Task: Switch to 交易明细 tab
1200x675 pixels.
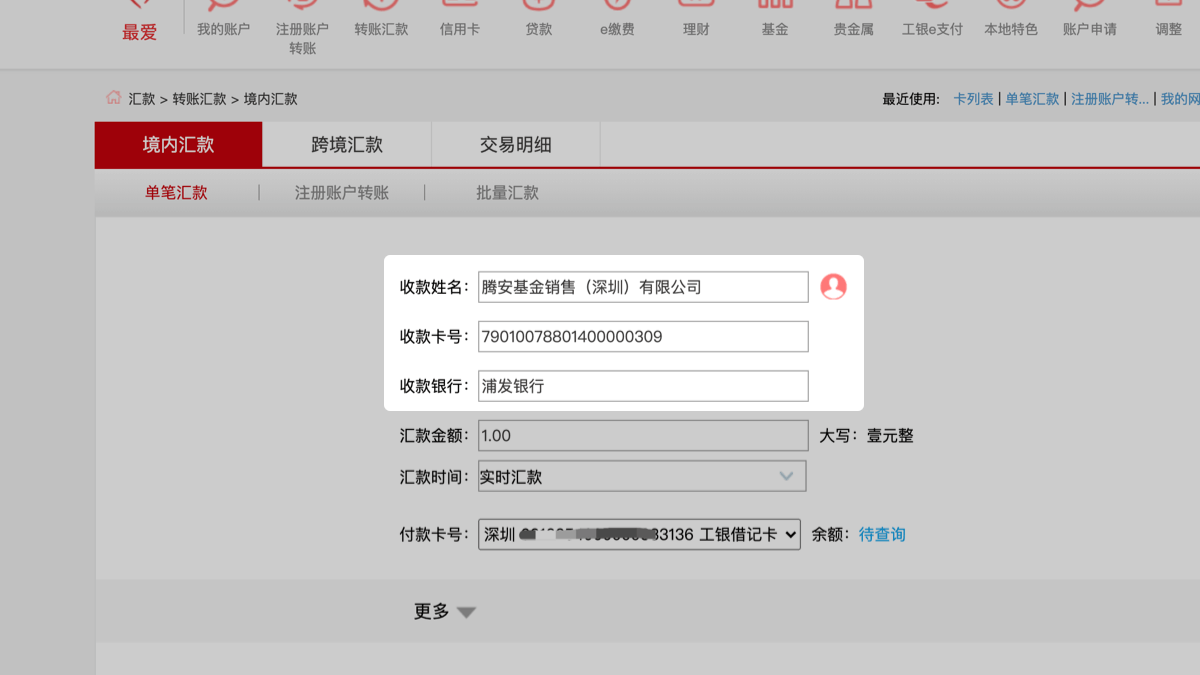Action: click(515, 145)
